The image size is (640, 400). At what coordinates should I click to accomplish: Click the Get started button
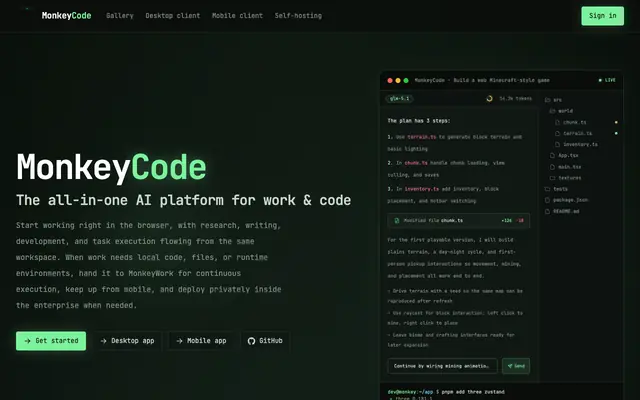click(x=51, y=341)
